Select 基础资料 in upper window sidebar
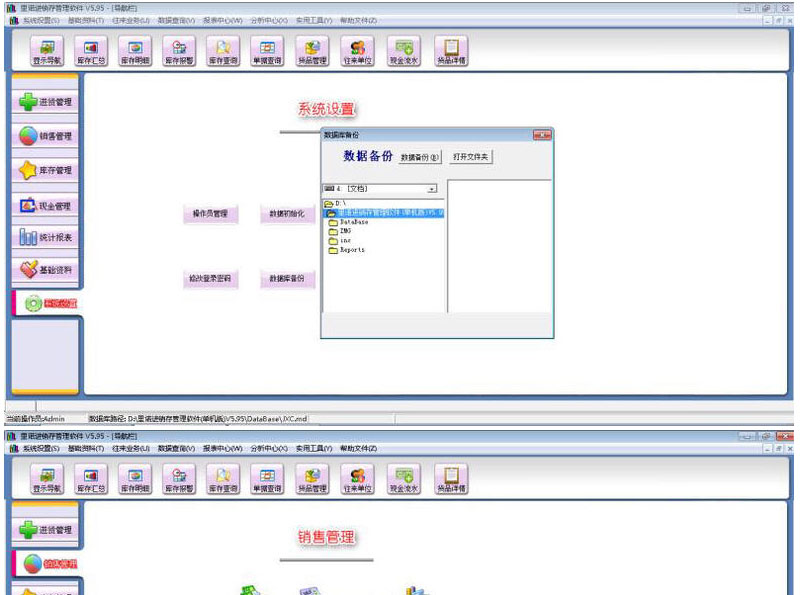 point(45,269)
